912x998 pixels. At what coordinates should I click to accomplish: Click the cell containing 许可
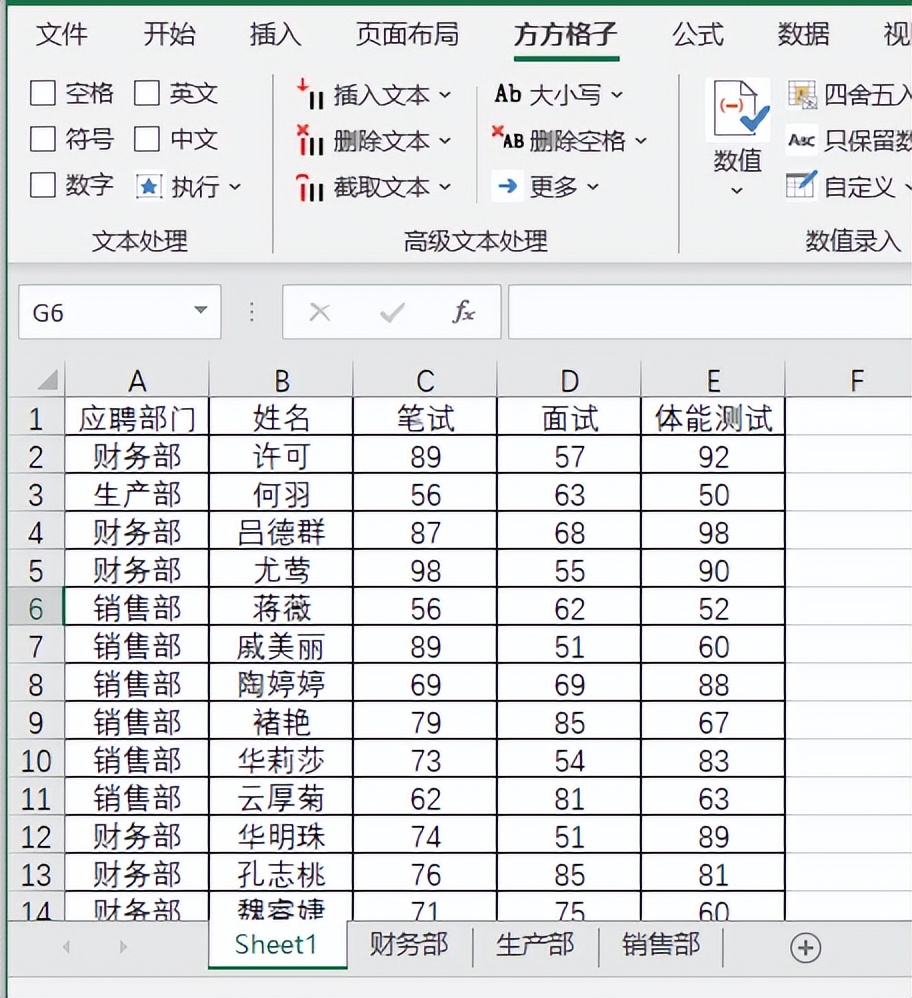point(281,456)
